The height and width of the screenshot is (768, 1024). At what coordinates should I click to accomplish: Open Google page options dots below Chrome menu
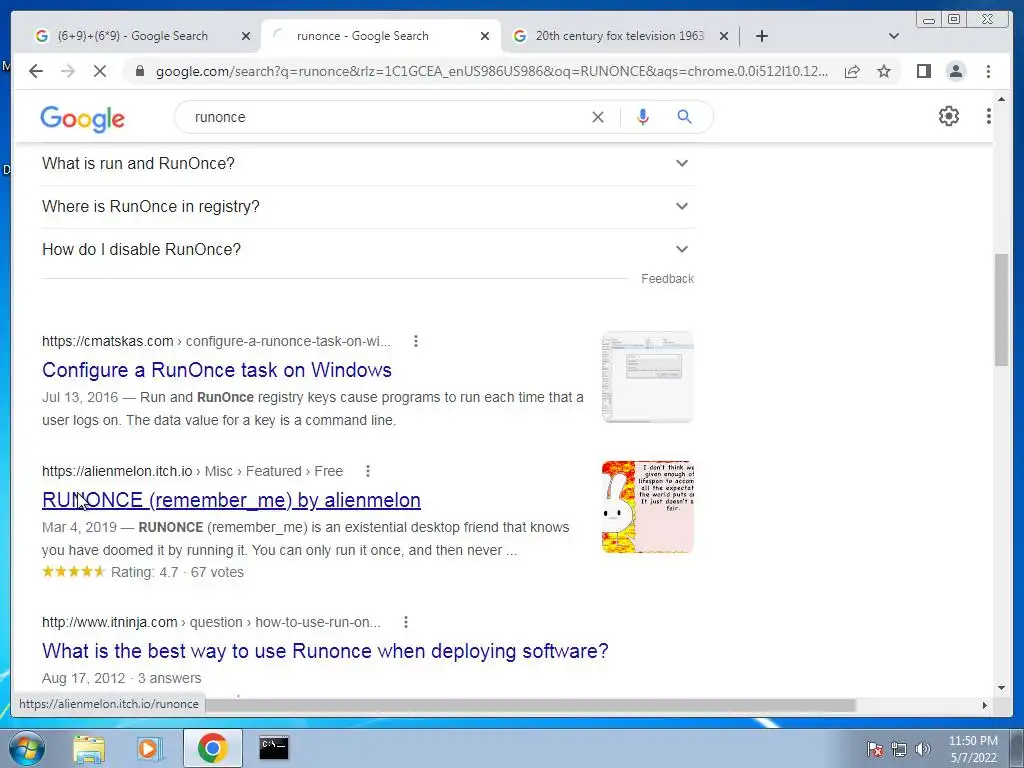(988, 116)
